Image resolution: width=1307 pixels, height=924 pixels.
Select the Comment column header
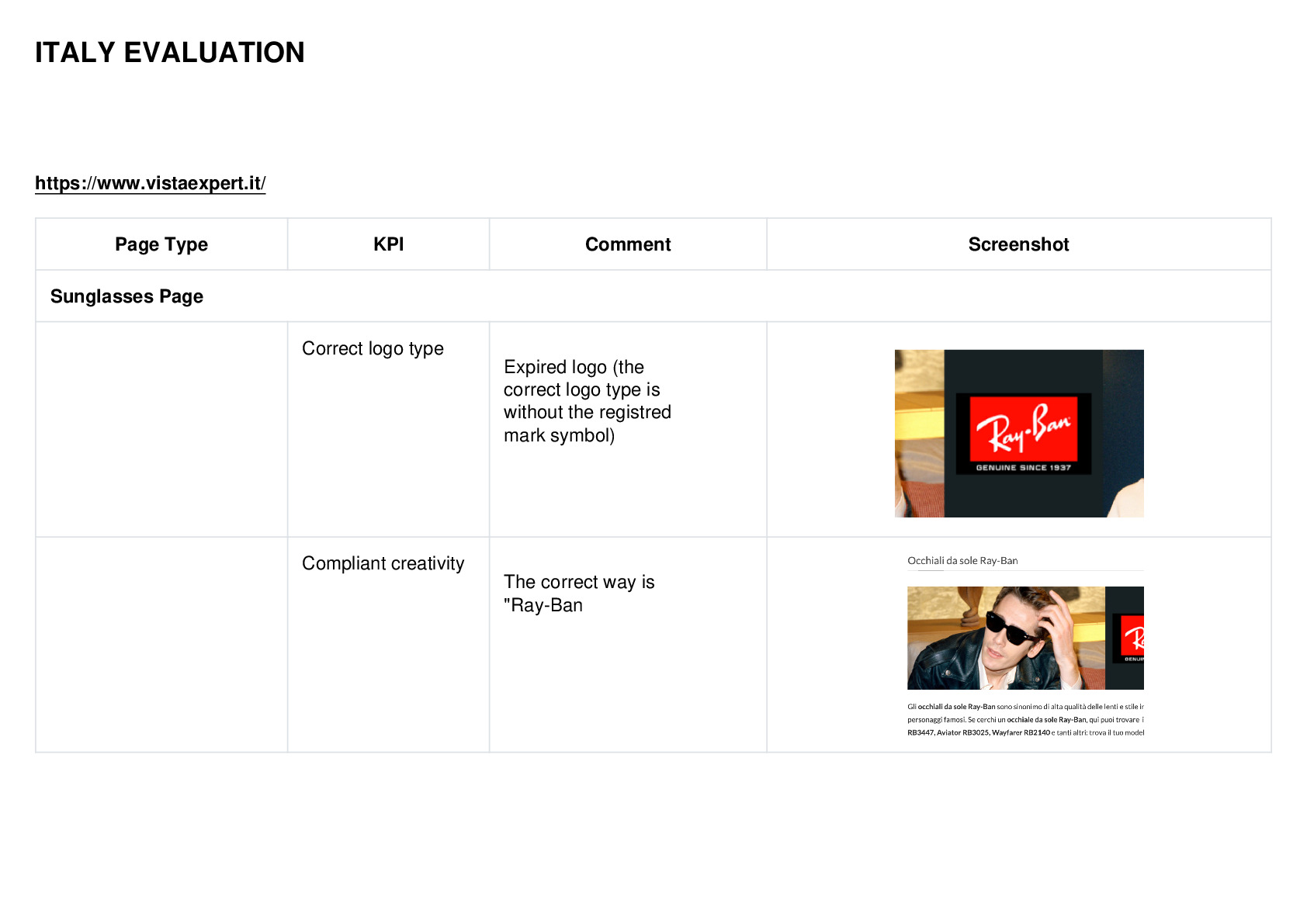(x=628, y=244)
